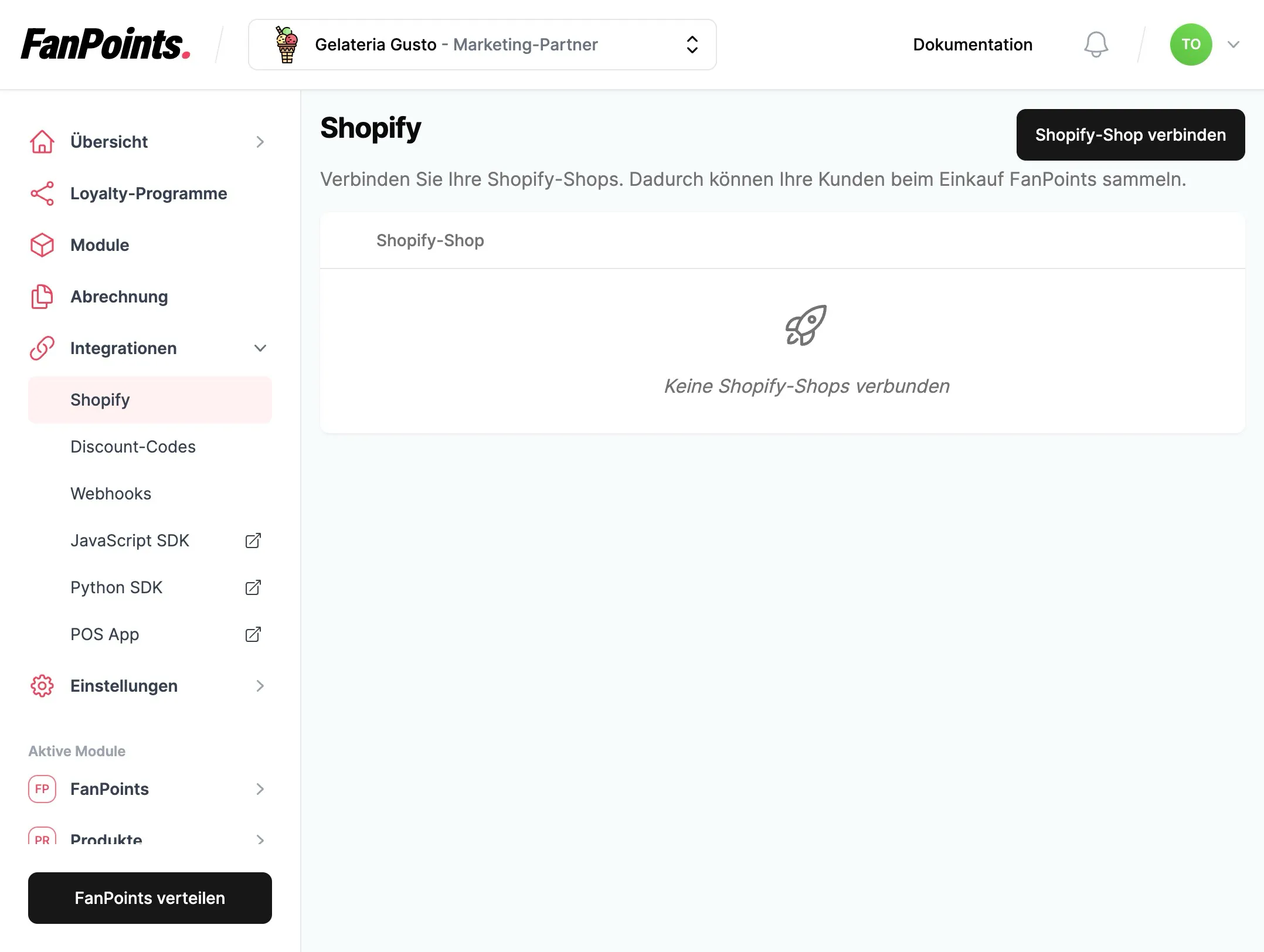Click the FanPoints logo
Image resolution: width=1264 pixels, height=952 pixels.
coord(106,44)
